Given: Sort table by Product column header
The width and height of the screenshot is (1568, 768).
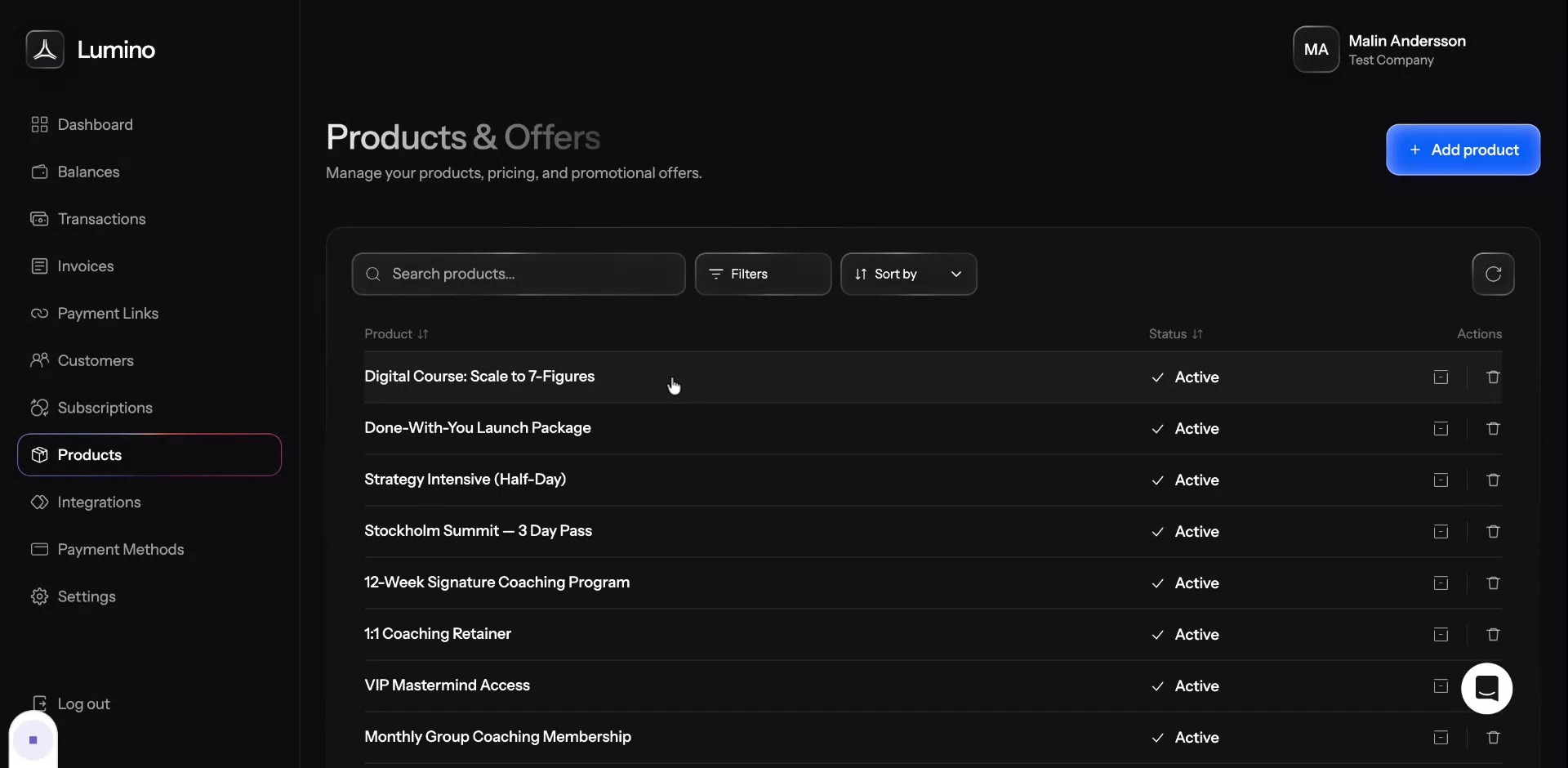Looking at the screenshot, I should [x=396, y=334].
